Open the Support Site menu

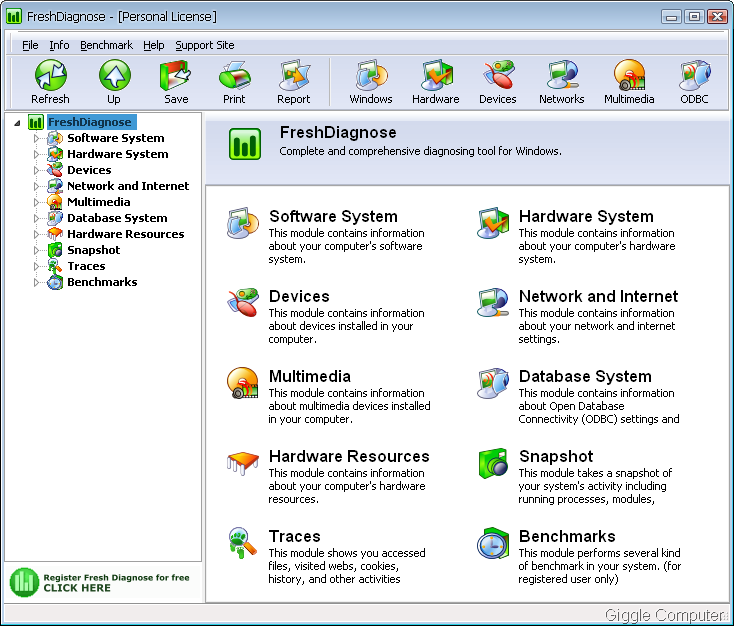coord(205,45)
